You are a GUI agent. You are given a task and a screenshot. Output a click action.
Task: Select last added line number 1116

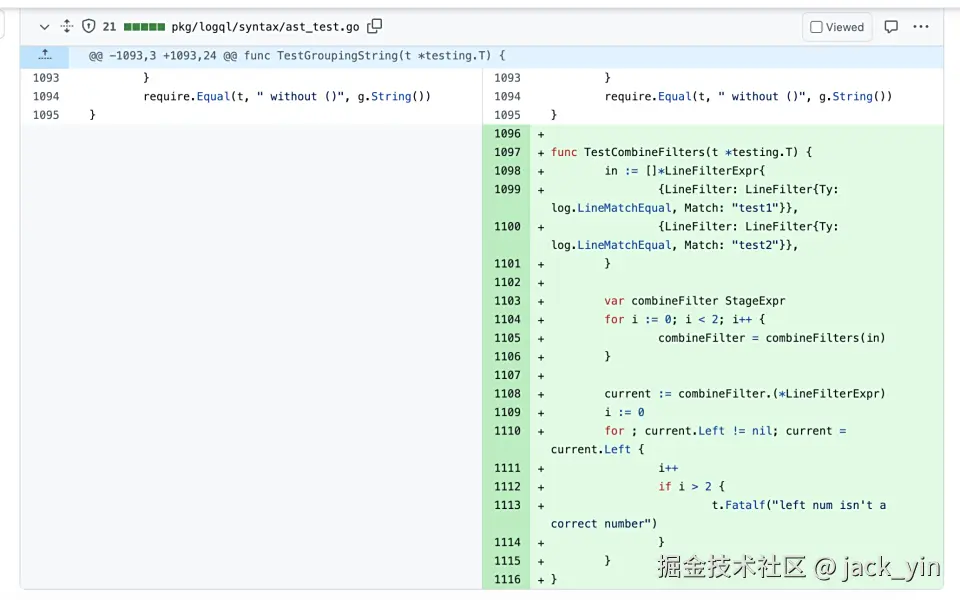[507, 580]
